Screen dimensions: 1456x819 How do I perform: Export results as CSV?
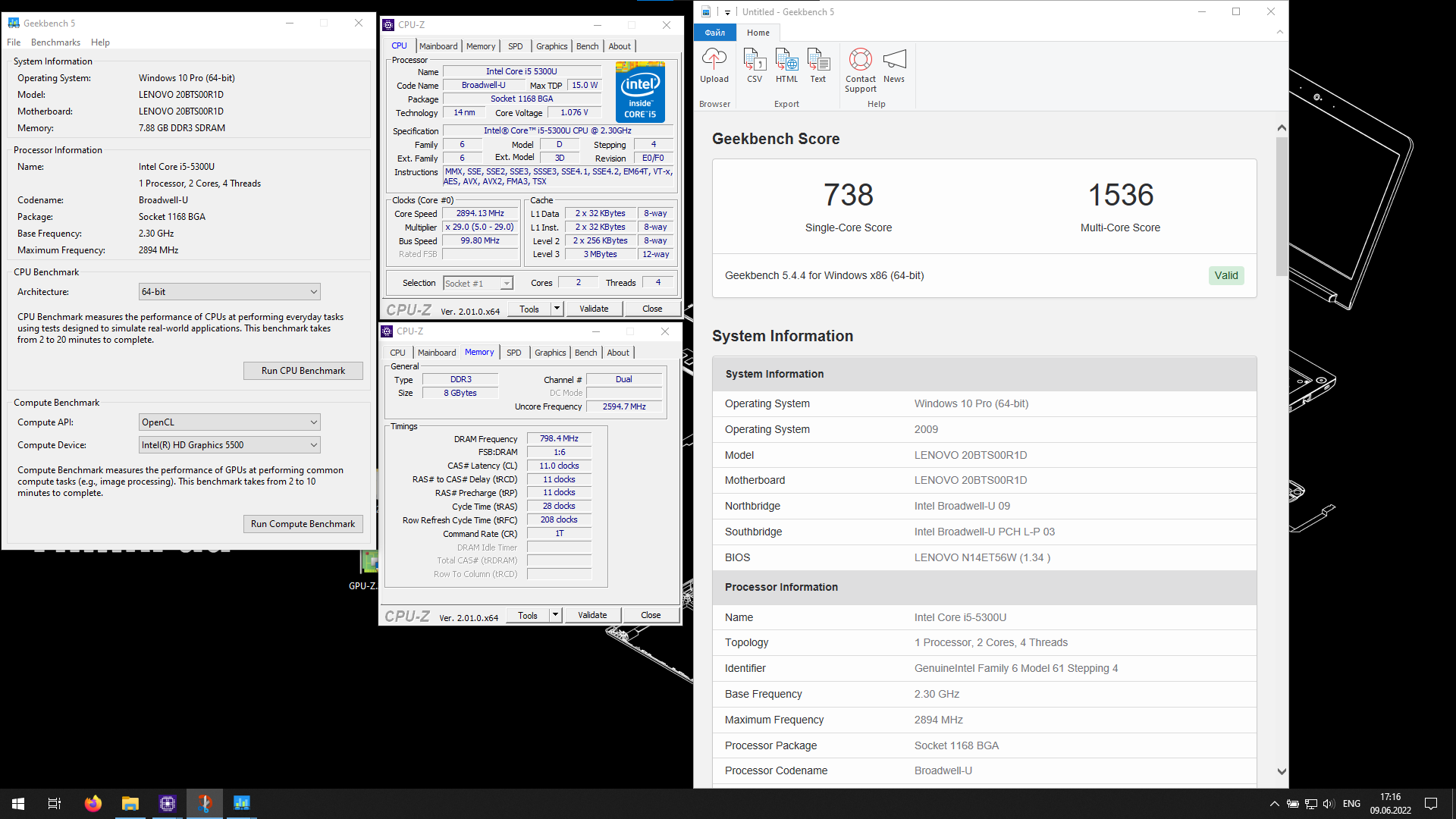[x=755, y=64]
